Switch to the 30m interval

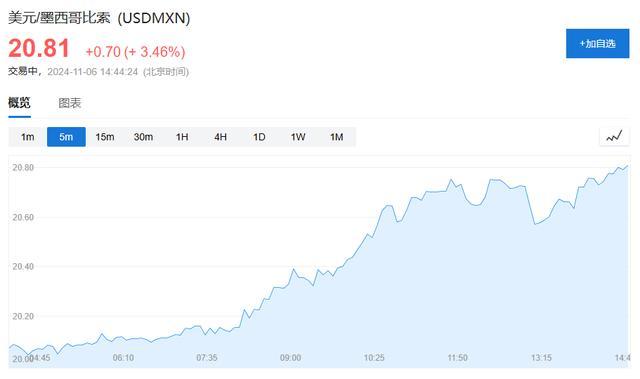point(143,137)
